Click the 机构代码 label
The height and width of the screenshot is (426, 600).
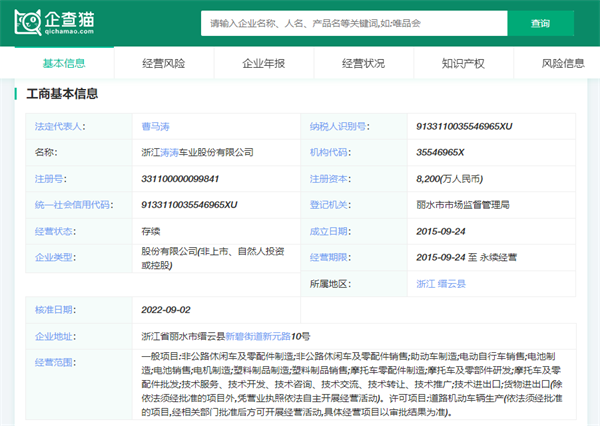330,152
